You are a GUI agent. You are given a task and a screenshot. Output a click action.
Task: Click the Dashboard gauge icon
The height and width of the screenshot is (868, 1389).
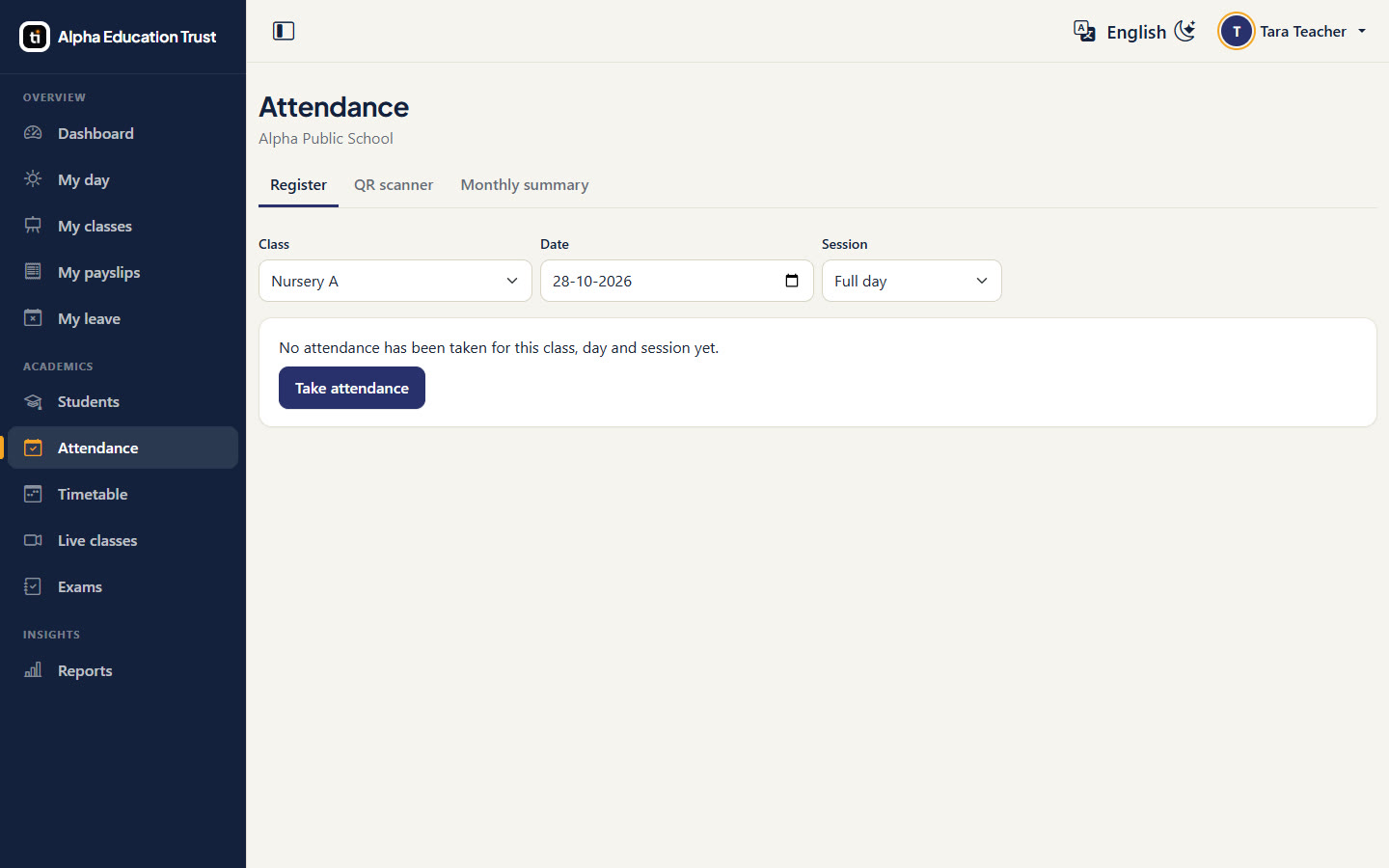coord(33,133)
